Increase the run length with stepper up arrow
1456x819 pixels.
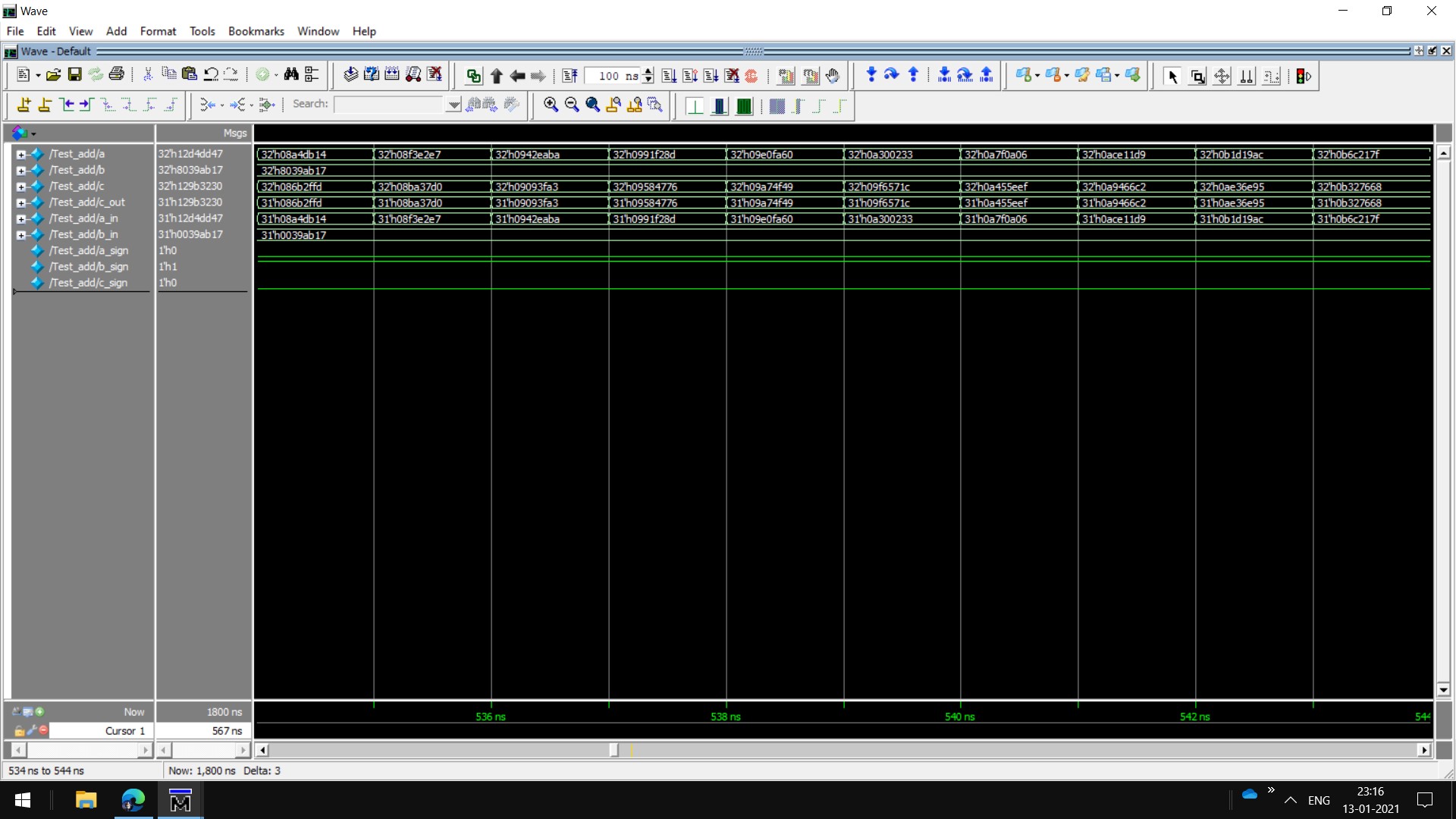click(x=648, y=71)
